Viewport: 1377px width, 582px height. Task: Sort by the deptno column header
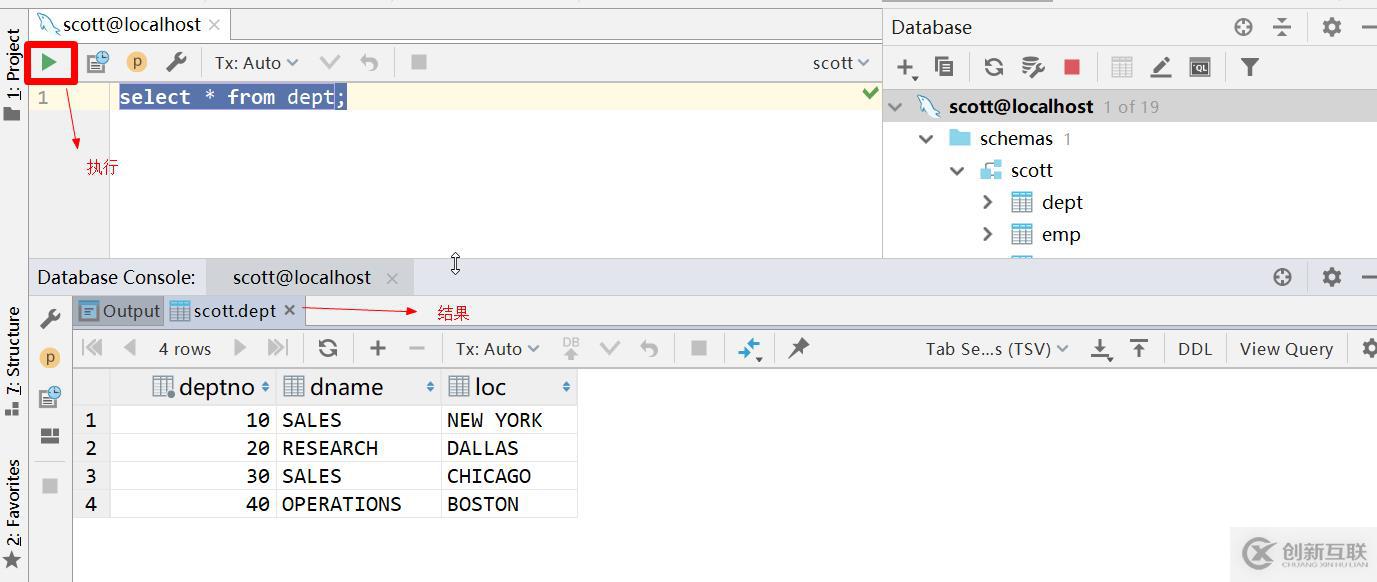coord(193,387)
